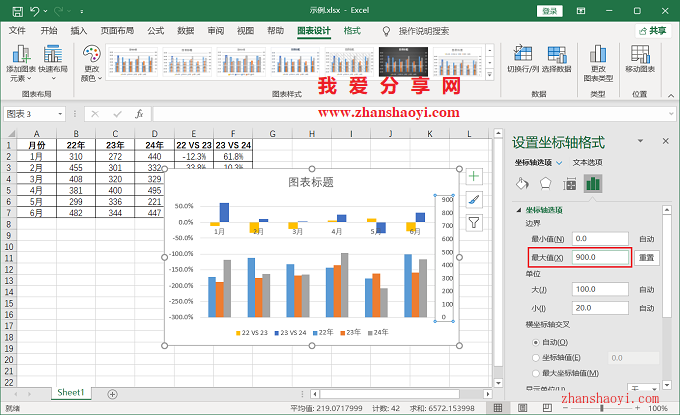The height and width of the screenshot is (415, 680).
Task: Click the lightbulb Tell Me icon
Action: (x=386, y=31)
